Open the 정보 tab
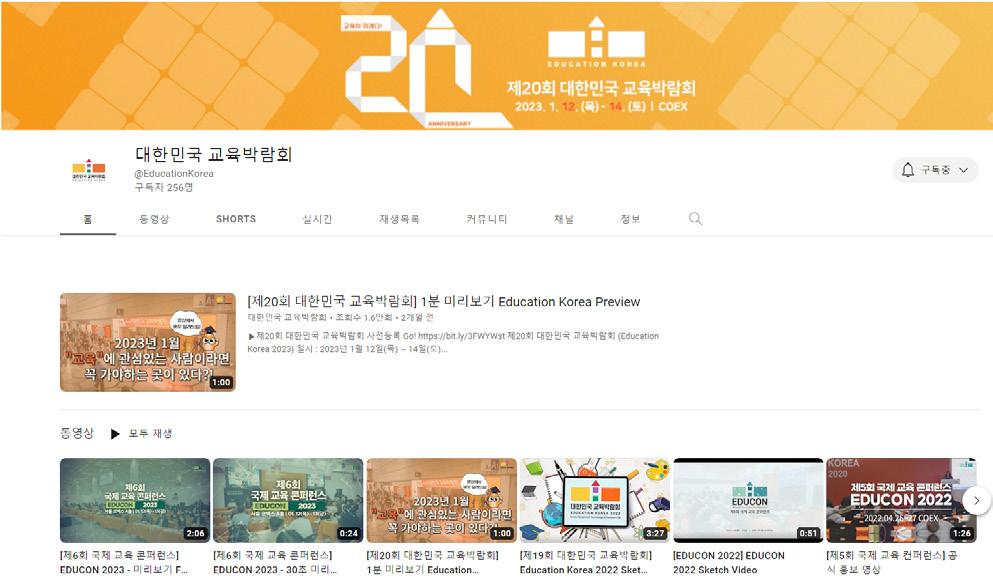The height and width of the screenshot is (579, 993). pos(630,219)
